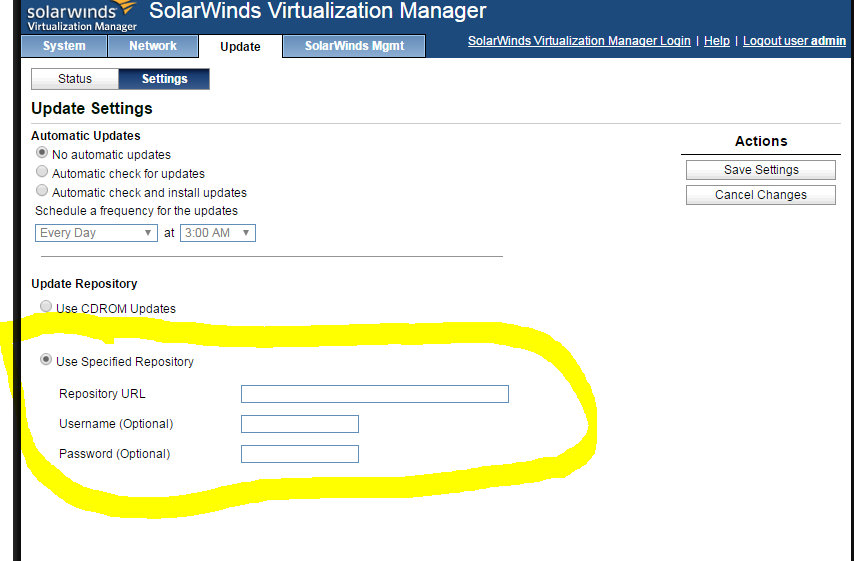
Task: Open SolarWinds Virtualization Manager Login link
Action: [x=579, y=41]
